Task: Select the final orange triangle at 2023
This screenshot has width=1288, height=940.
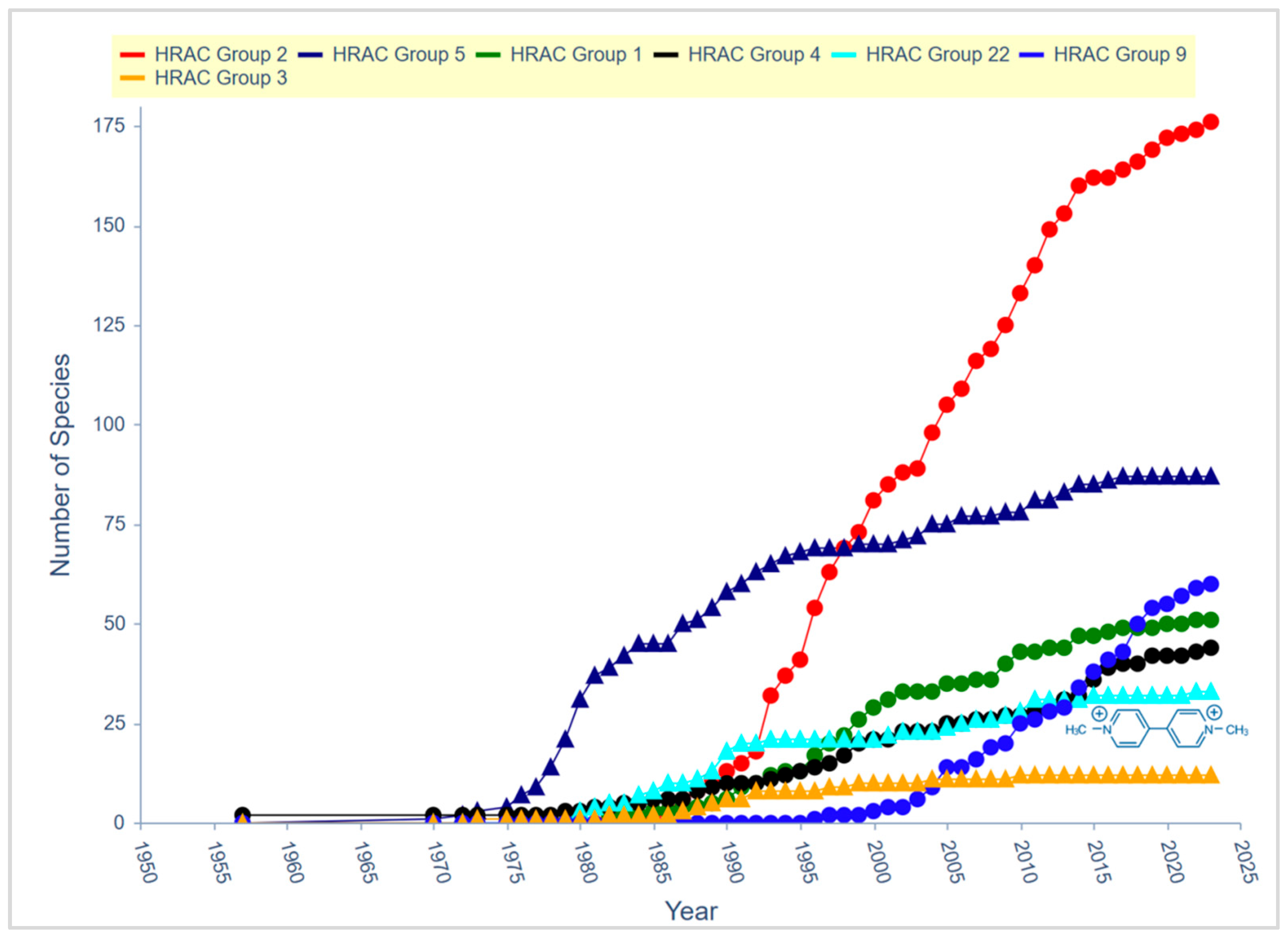Action: tap(1211, 775)
